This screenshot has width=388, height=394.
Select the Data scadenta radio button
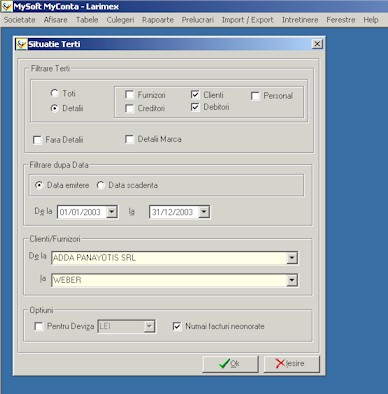(100, 185)
